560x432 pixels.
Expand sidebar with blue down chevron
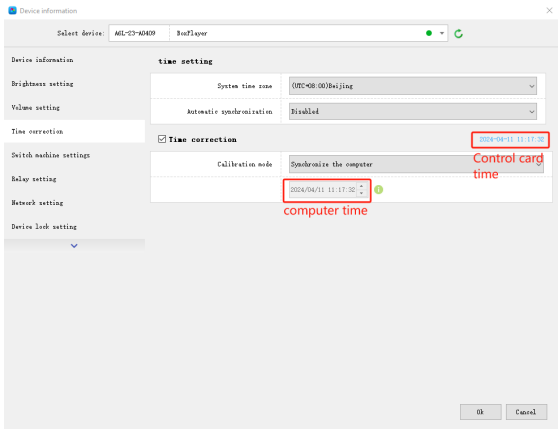74,246
